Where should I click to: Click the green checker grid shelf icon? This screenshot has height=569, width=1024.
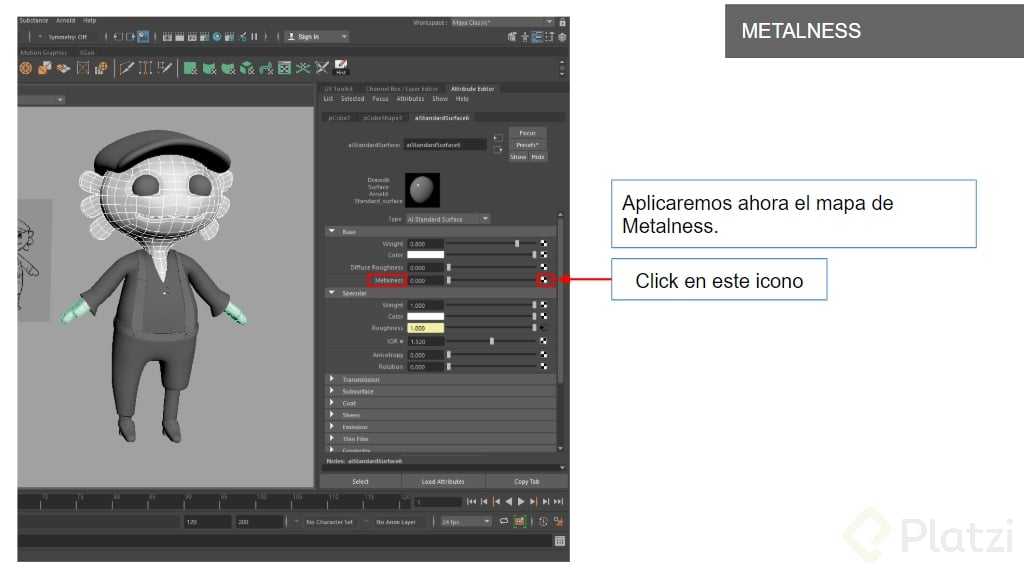coord(284,68)
